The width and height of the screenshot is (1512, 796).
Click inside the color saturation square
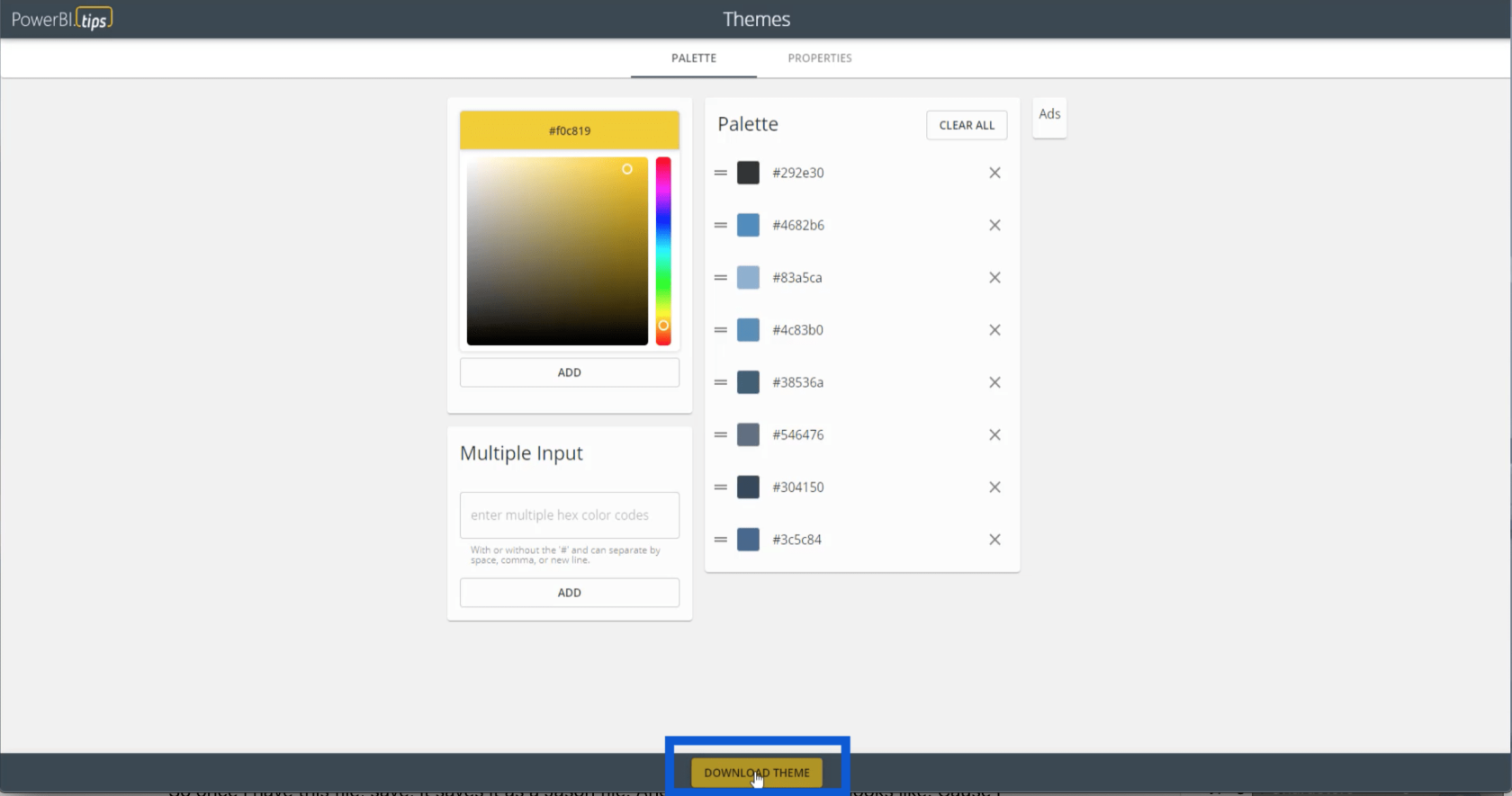tap(557, 251)
